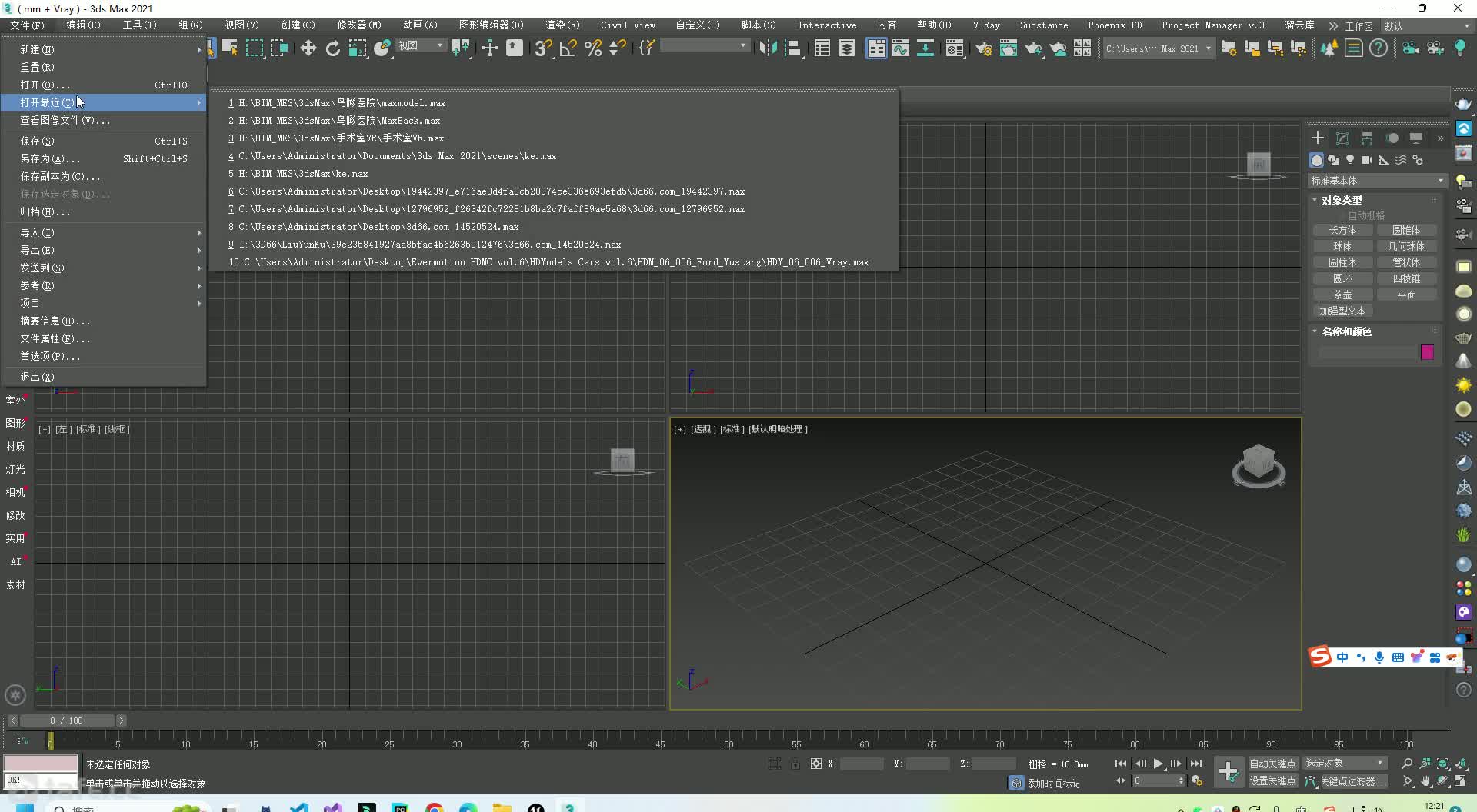Click the Select by Name icon
The height and width of the screenshot is (812, 1477).
tap(229, 48)
